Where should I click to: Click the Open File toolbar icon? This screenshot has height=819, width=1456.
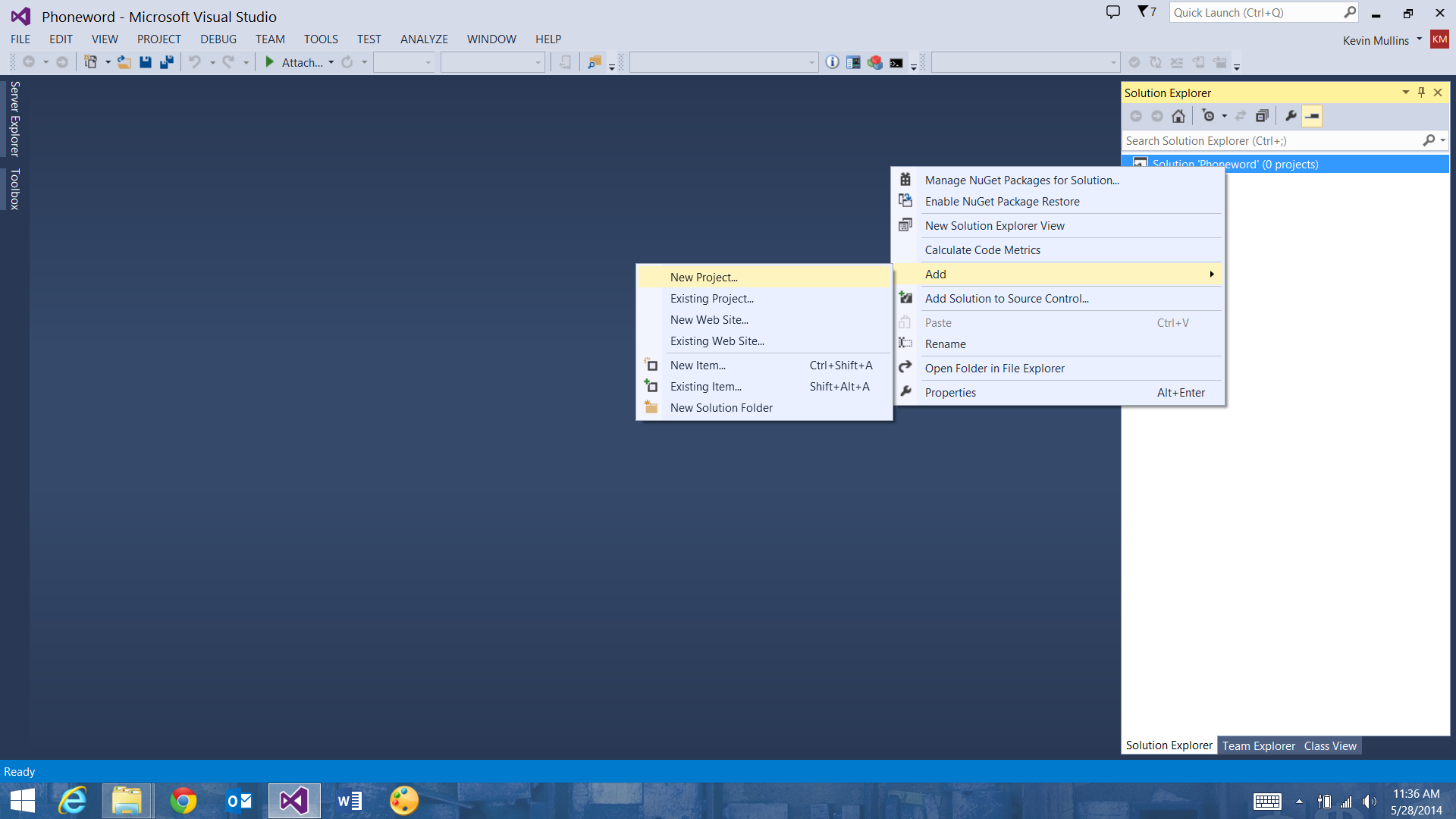(124, 62)
